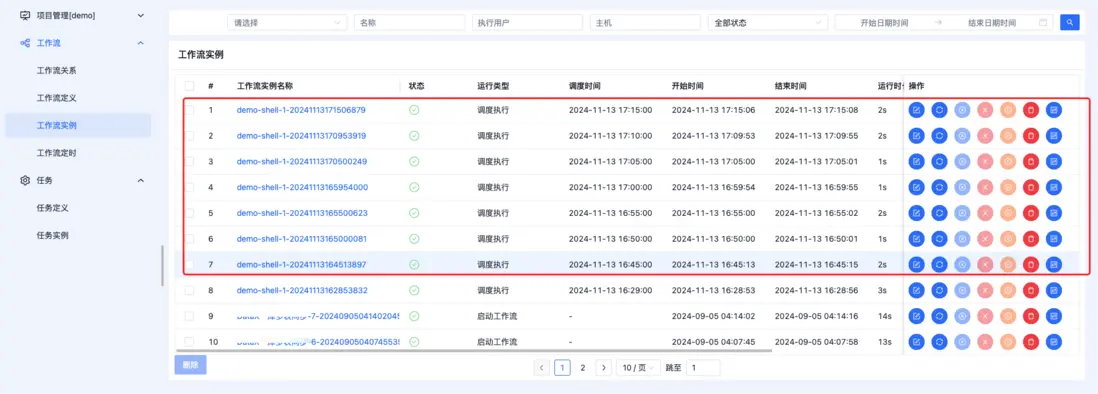Screen dimensions: 1098x394
Task: Open link demo-shell-1-20241113162853832
Action: 302,290
